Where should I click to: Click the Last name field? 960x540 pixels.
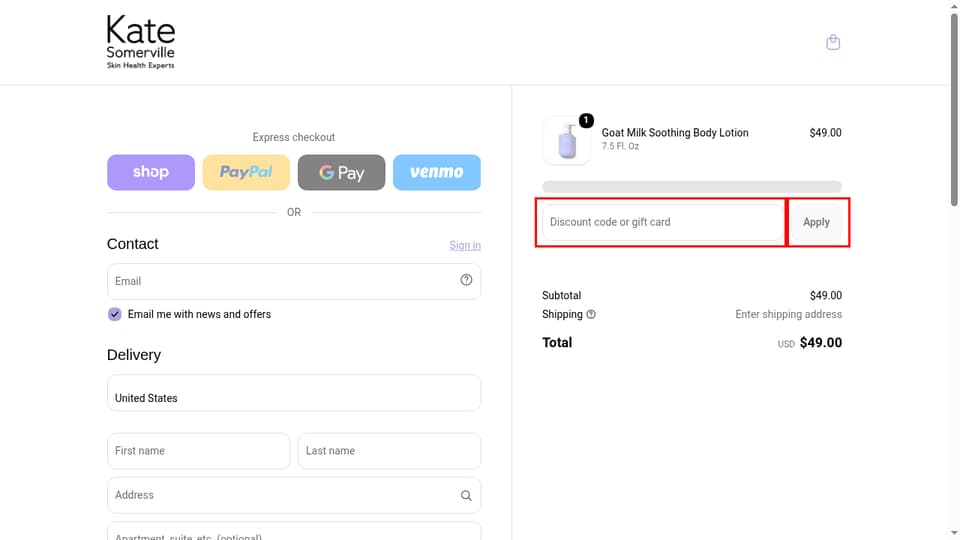[x=389, y=451]
